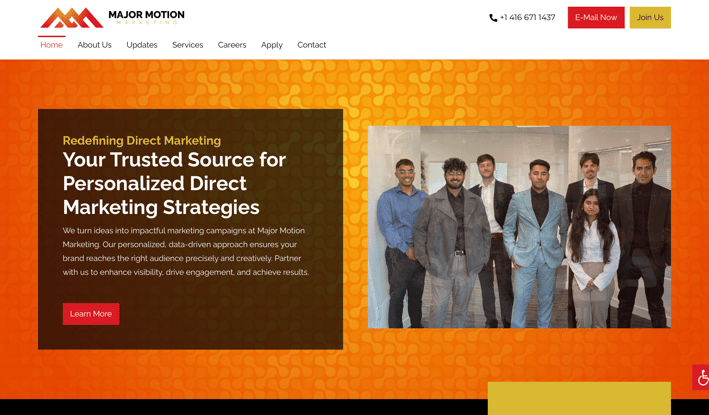This screenshot has width=709, height=415.
Task: Click the phone handset icon
Action: pyautogui.click(x=493, y=18)
